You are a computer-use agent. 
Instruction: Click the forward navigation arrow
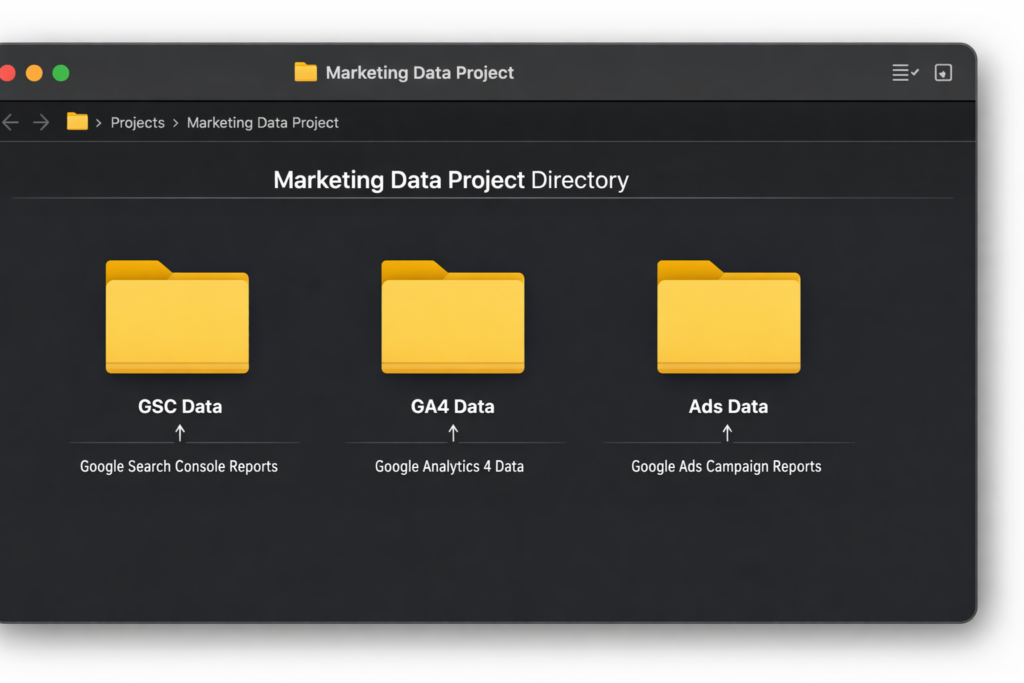41,121
